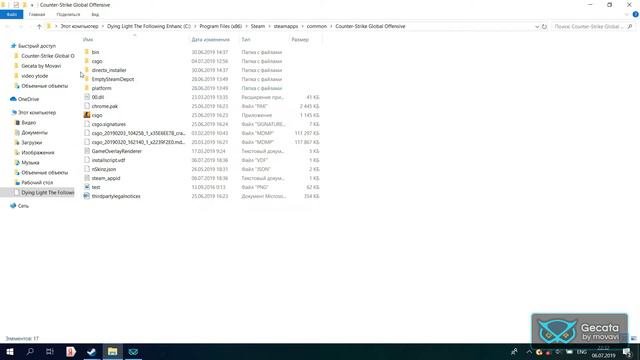The width and height of the screenshot is (640, 360).
Task: Select the directx_installer folder icon
Action: 87,70
